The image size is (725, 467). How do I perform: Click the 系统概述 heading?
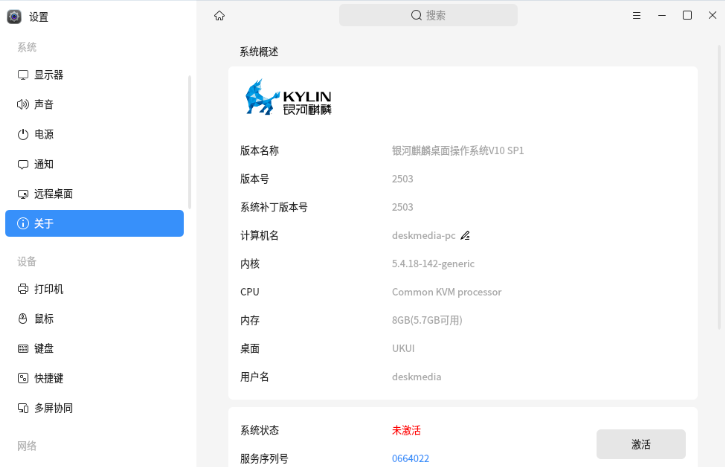(x=259, y=52)
